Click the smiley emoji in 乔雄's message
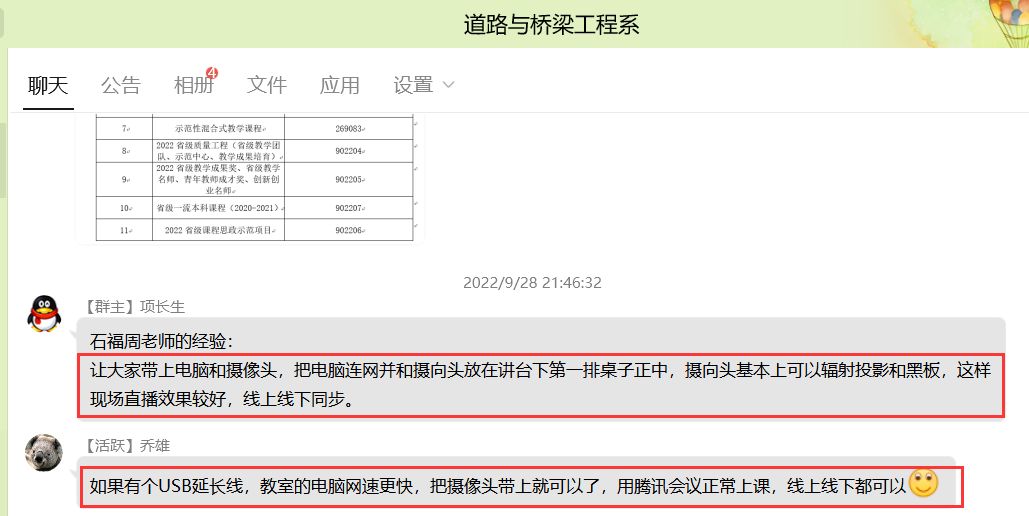The image size is (1029, 516). 923,485
